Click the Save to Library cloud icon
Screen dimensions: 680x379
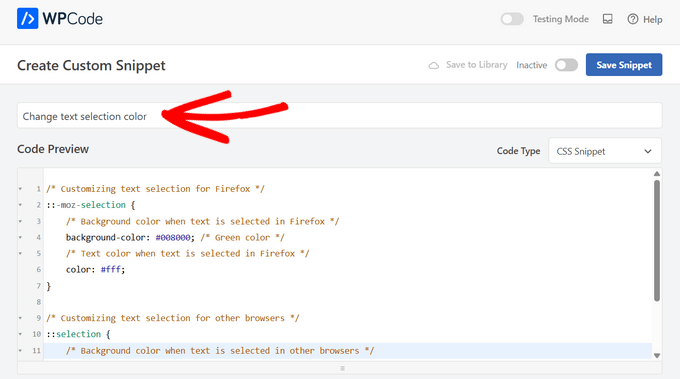(x=434, y=65)
